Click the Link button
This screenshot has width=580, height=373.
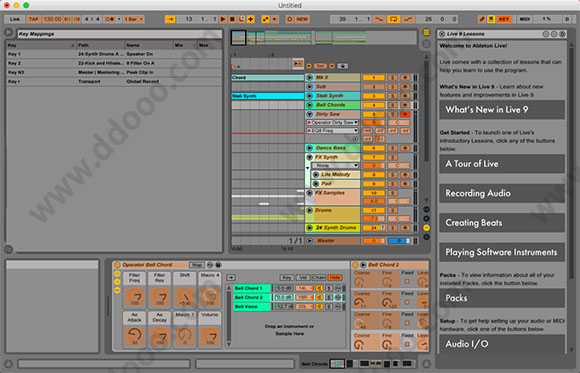[x=15, y=19]
